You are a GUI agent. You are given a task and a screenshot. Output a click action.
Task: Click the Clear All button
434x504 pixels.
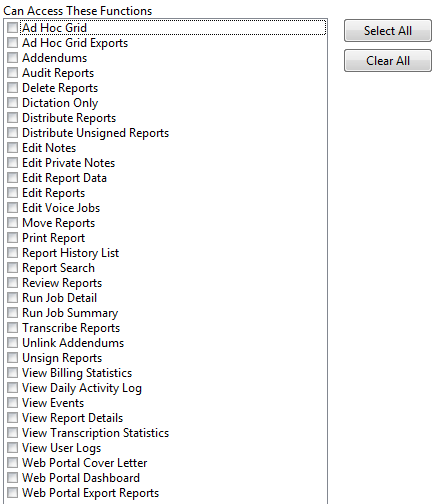pyautogui.click(x=388, y=61)
